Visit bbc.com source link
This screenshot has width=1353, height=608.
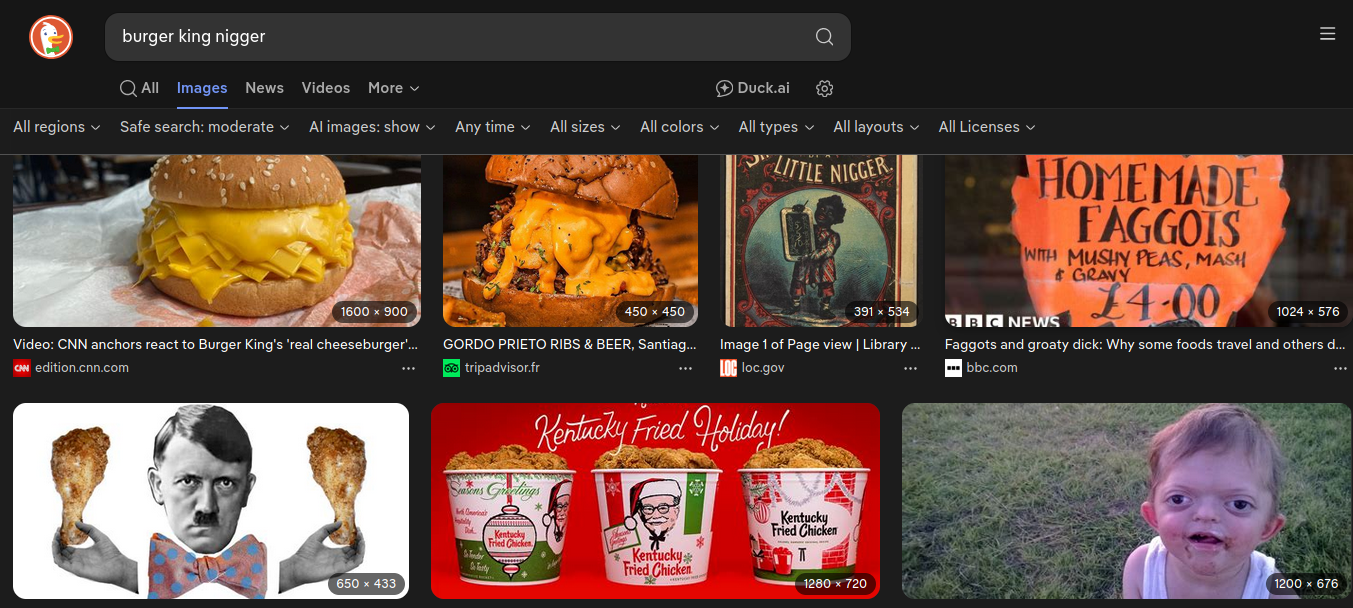pos(992,368)
